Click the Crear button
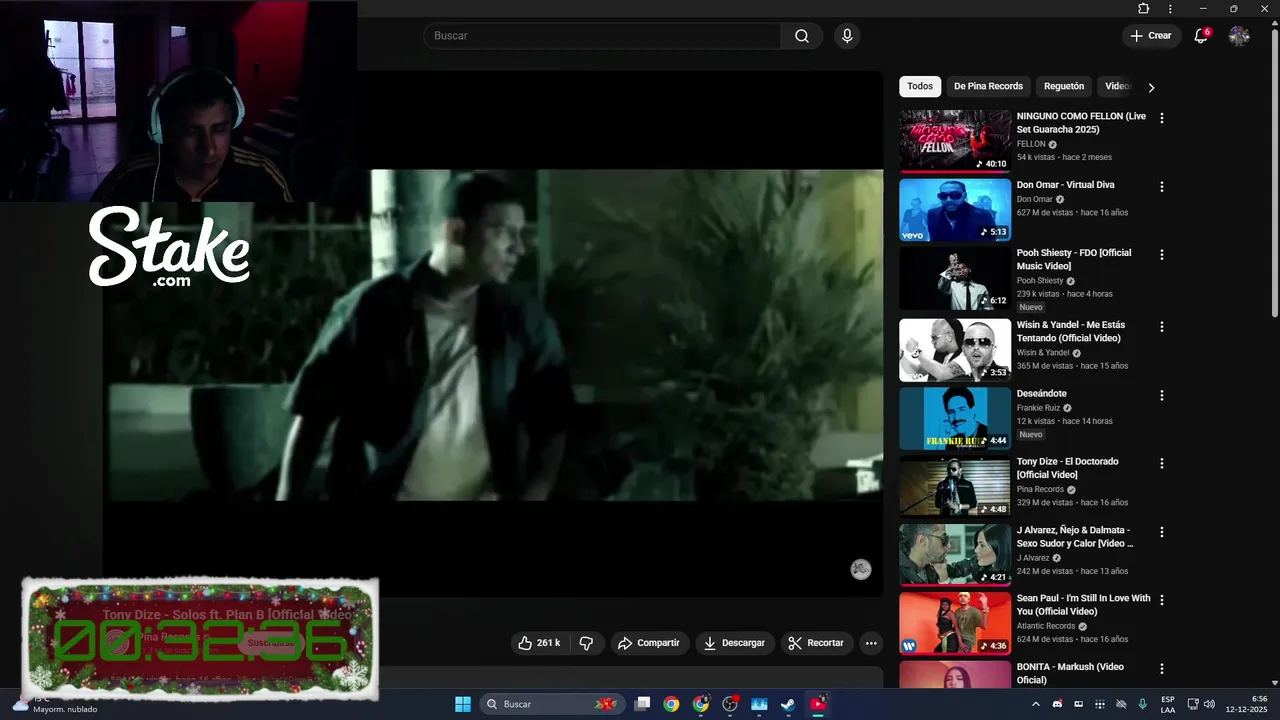1280x720 pixels. click(x=1151, y=36)
